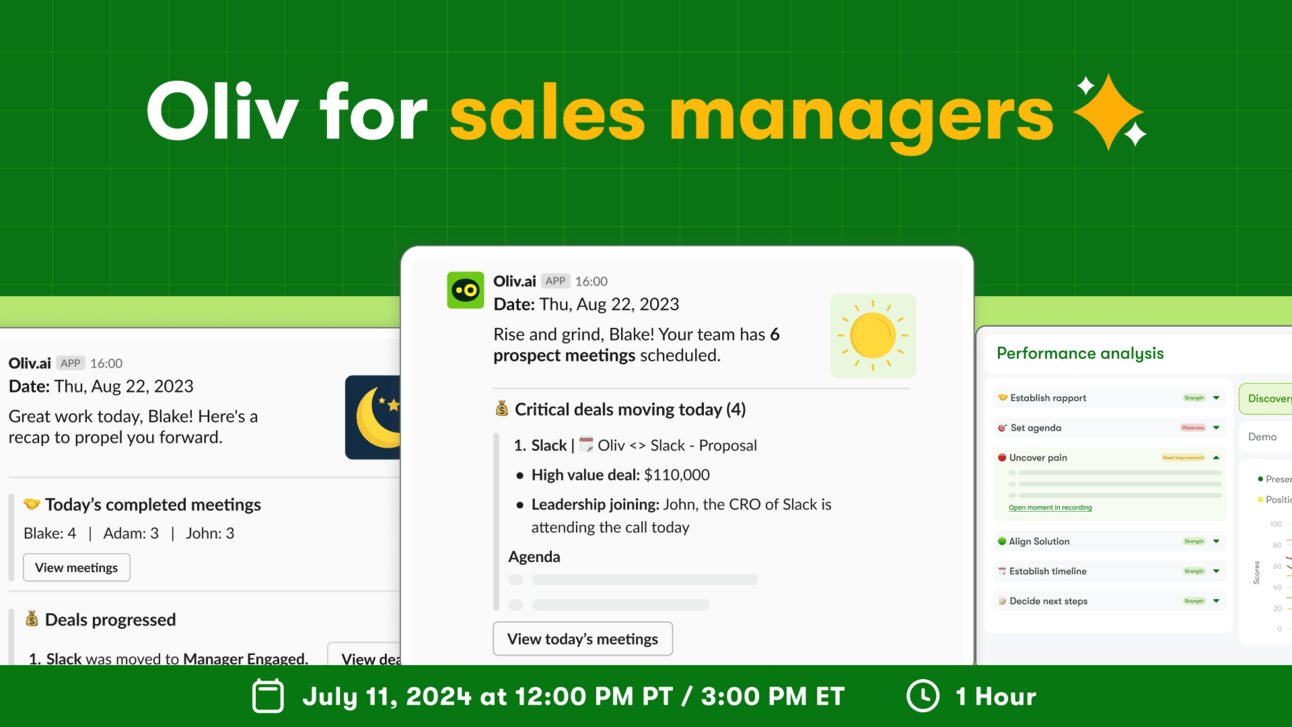Click the View meetings button
Image resolution: width=1292 pixels, height=727 pixels.
point(77,567)
